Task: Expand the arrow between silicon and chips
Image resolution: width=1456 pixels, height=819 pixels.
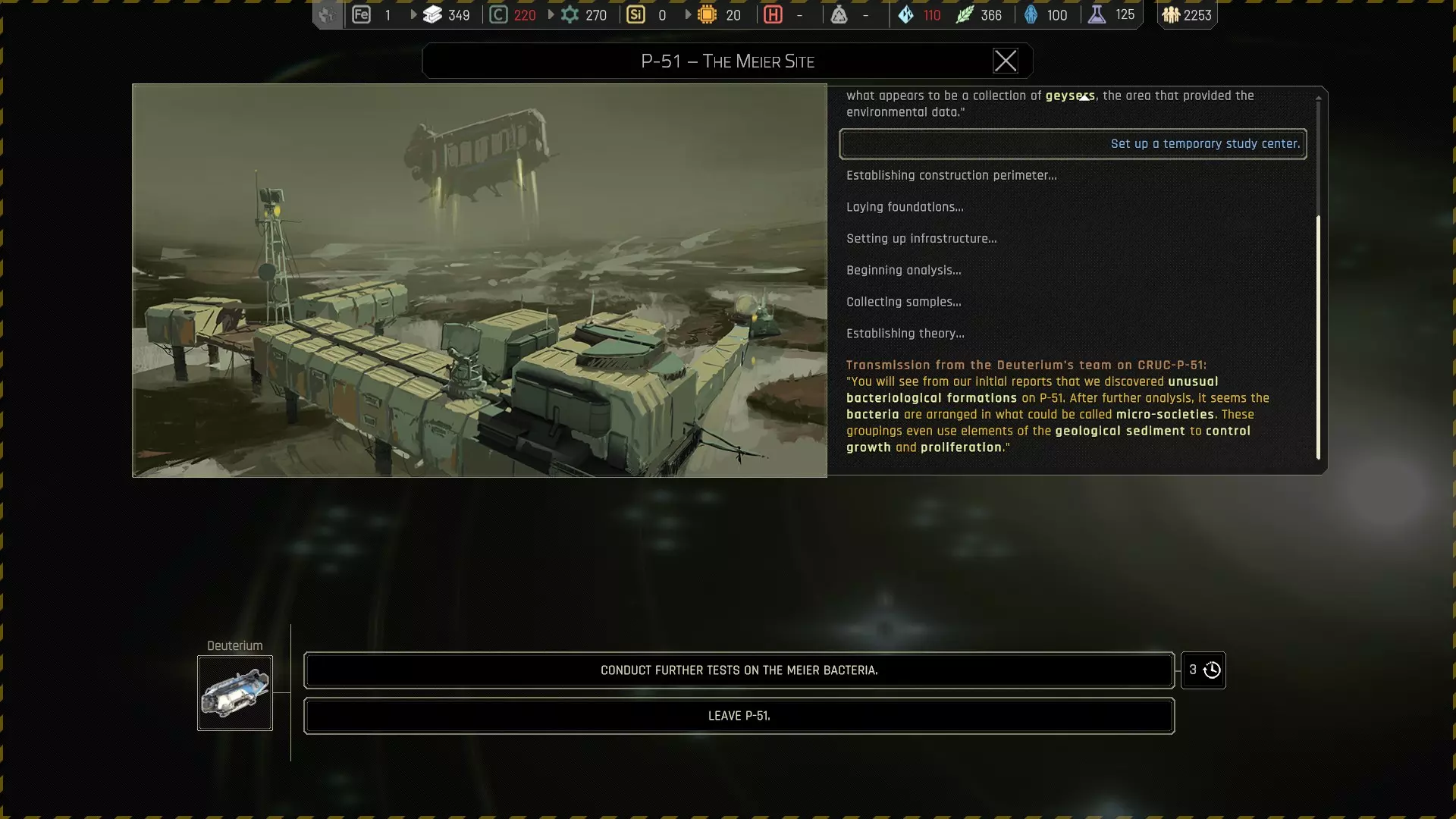Action: pos(688,15)
